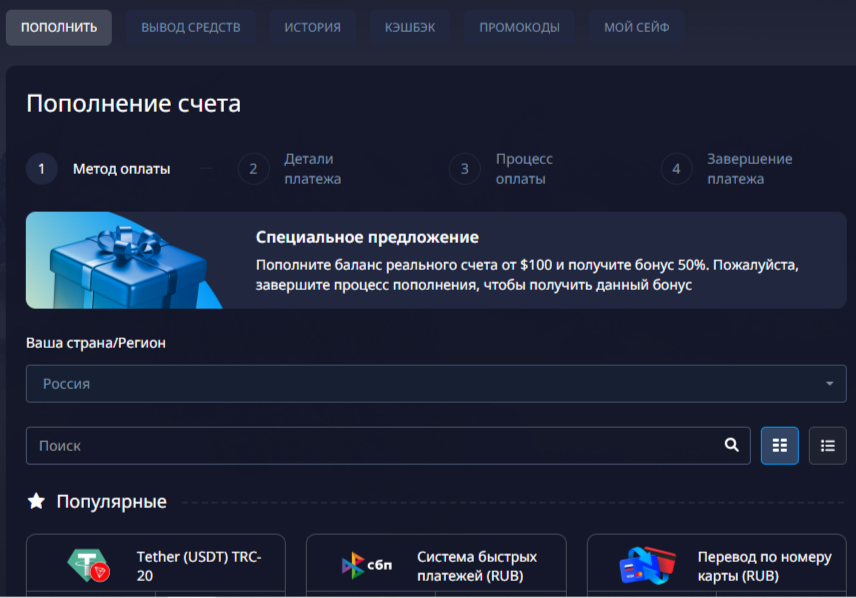The image size is (856, 598).
Task: Click the search magnifier icon
Action: pos(732,446)
